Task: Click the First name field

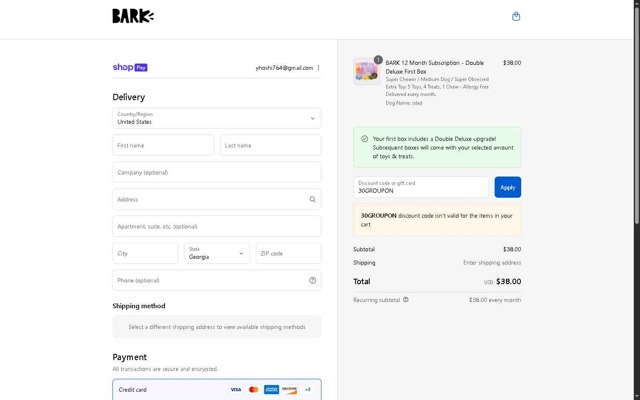Action: point(163,145)
